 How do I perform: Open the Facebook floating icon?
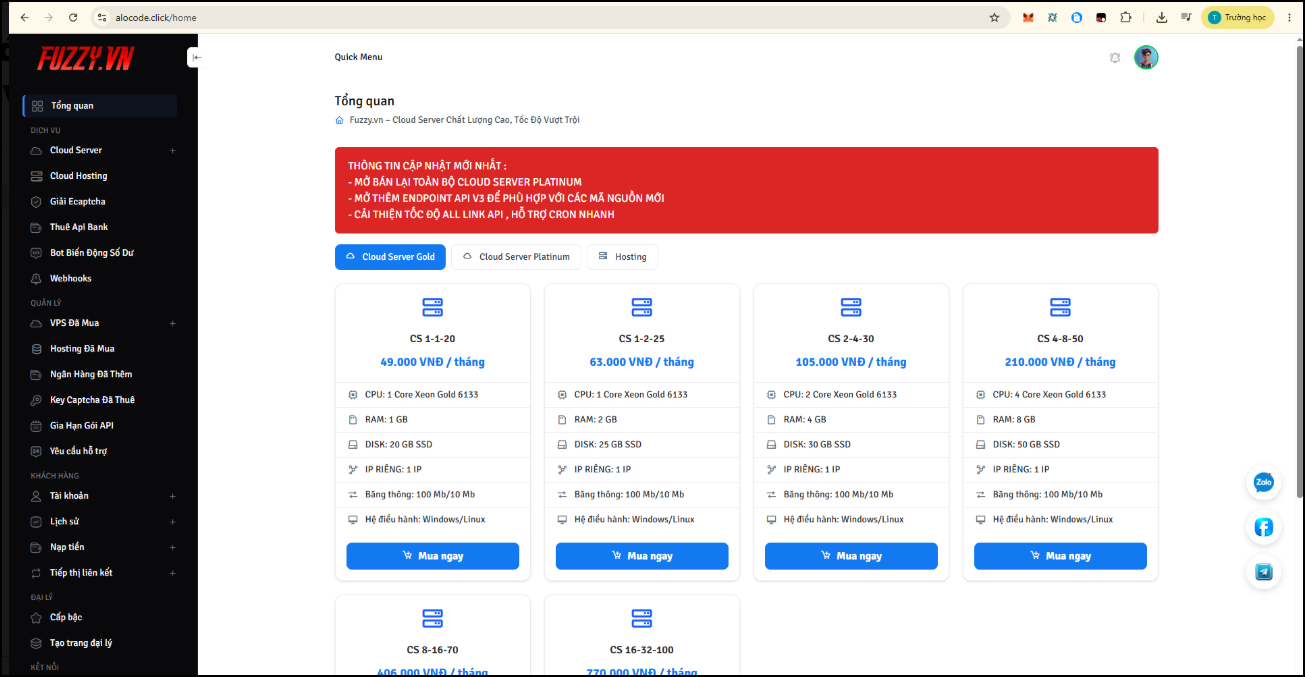[1264, 527]
